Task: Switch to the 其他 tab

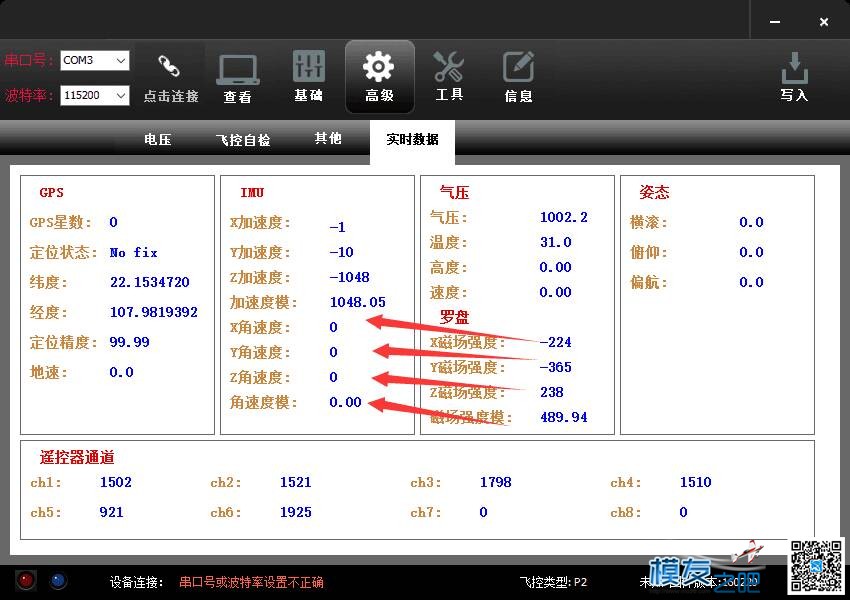Action: (328, 138)
